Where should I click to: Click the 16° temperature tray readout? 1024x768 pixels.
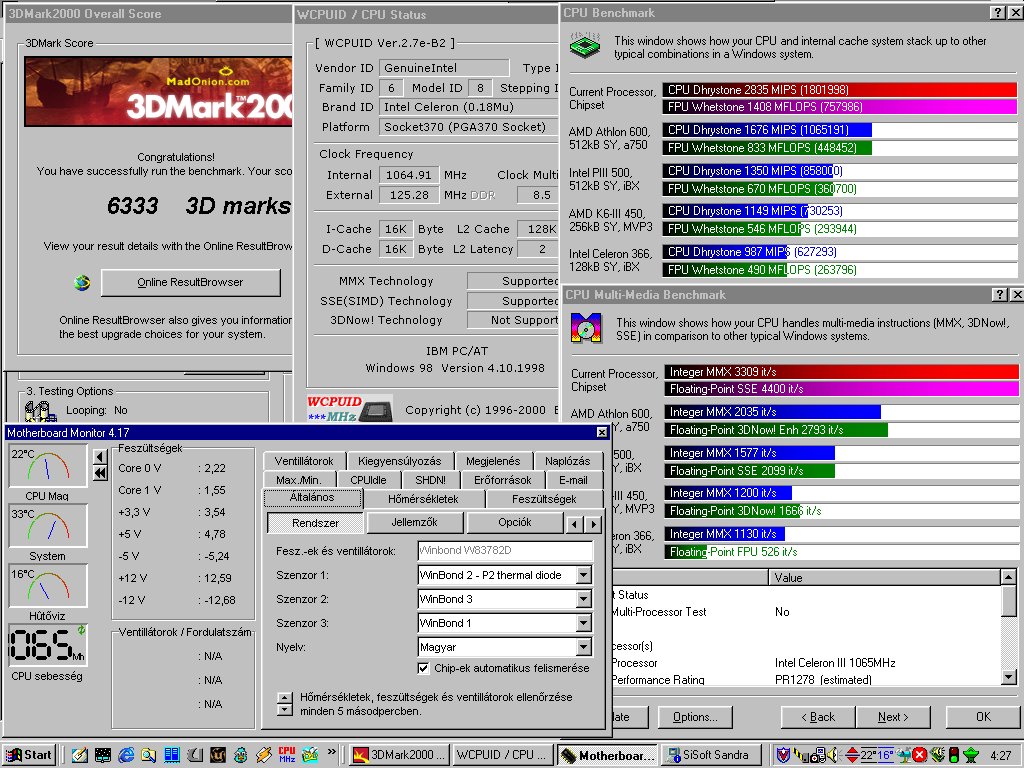pos(885,755)
